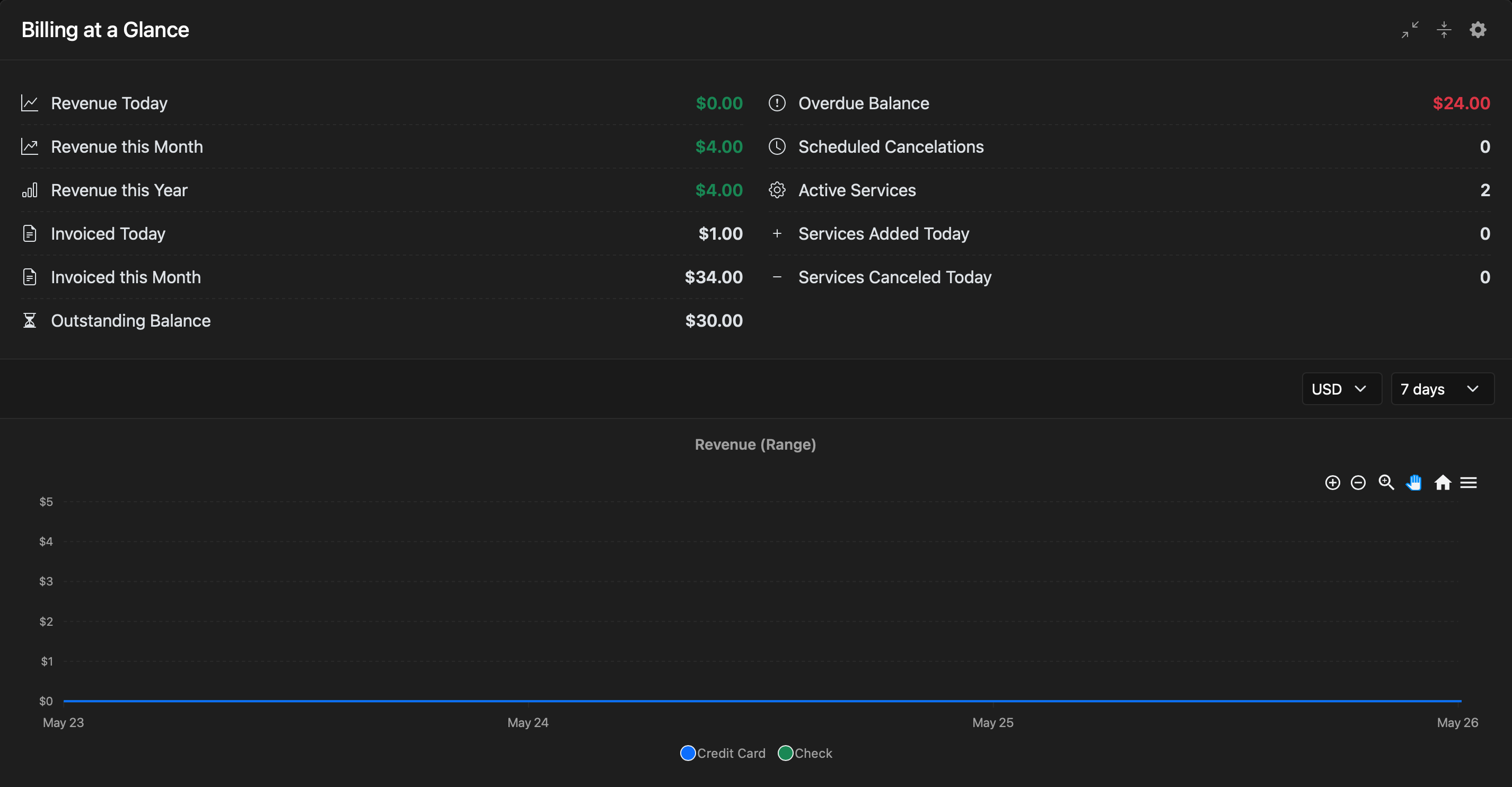
Task: Click the Revenue Today line chart icon
Action: pos(30,103)
